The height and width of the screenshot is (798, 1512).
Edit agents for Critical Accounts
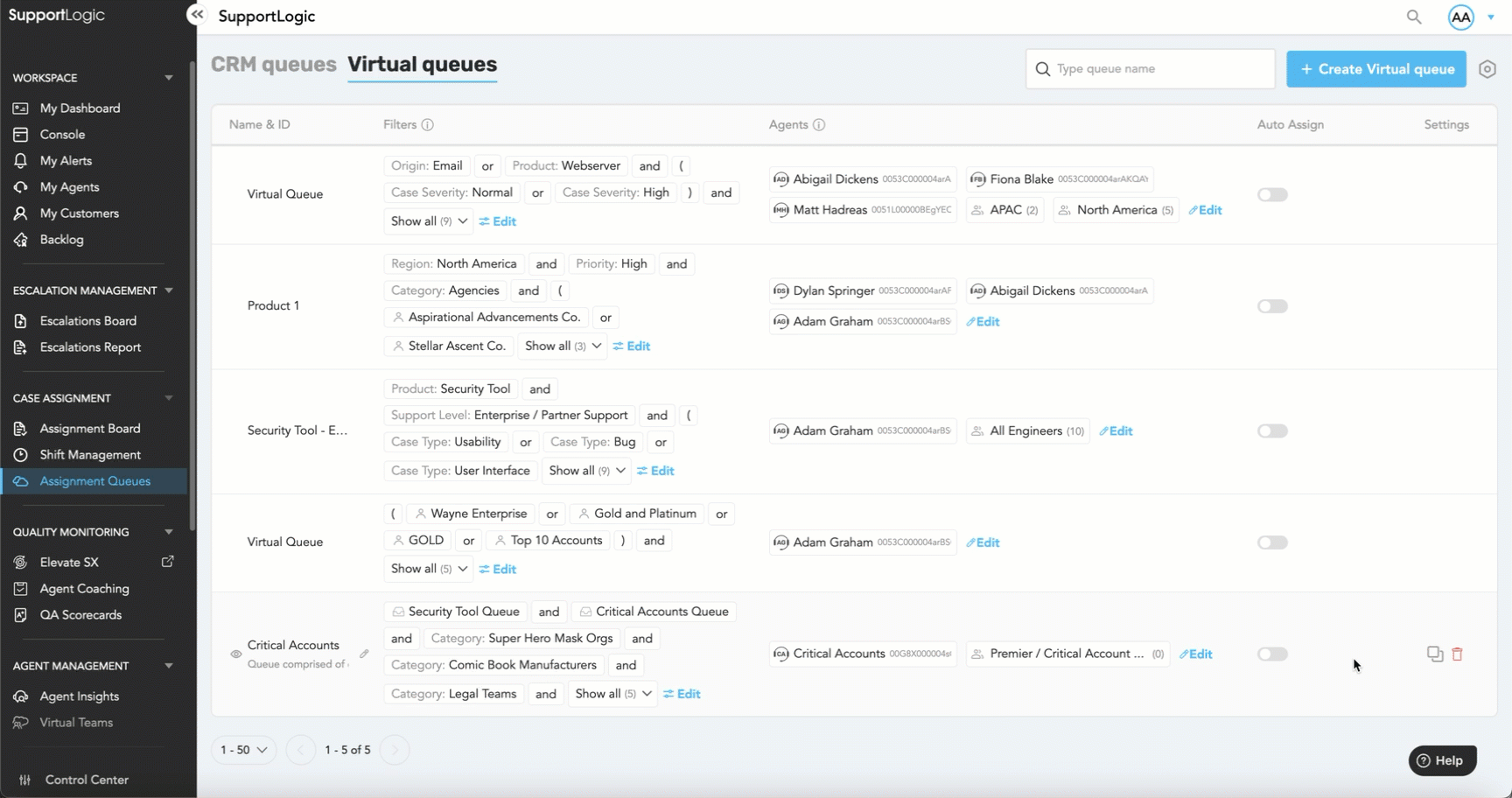(1196, 654)
